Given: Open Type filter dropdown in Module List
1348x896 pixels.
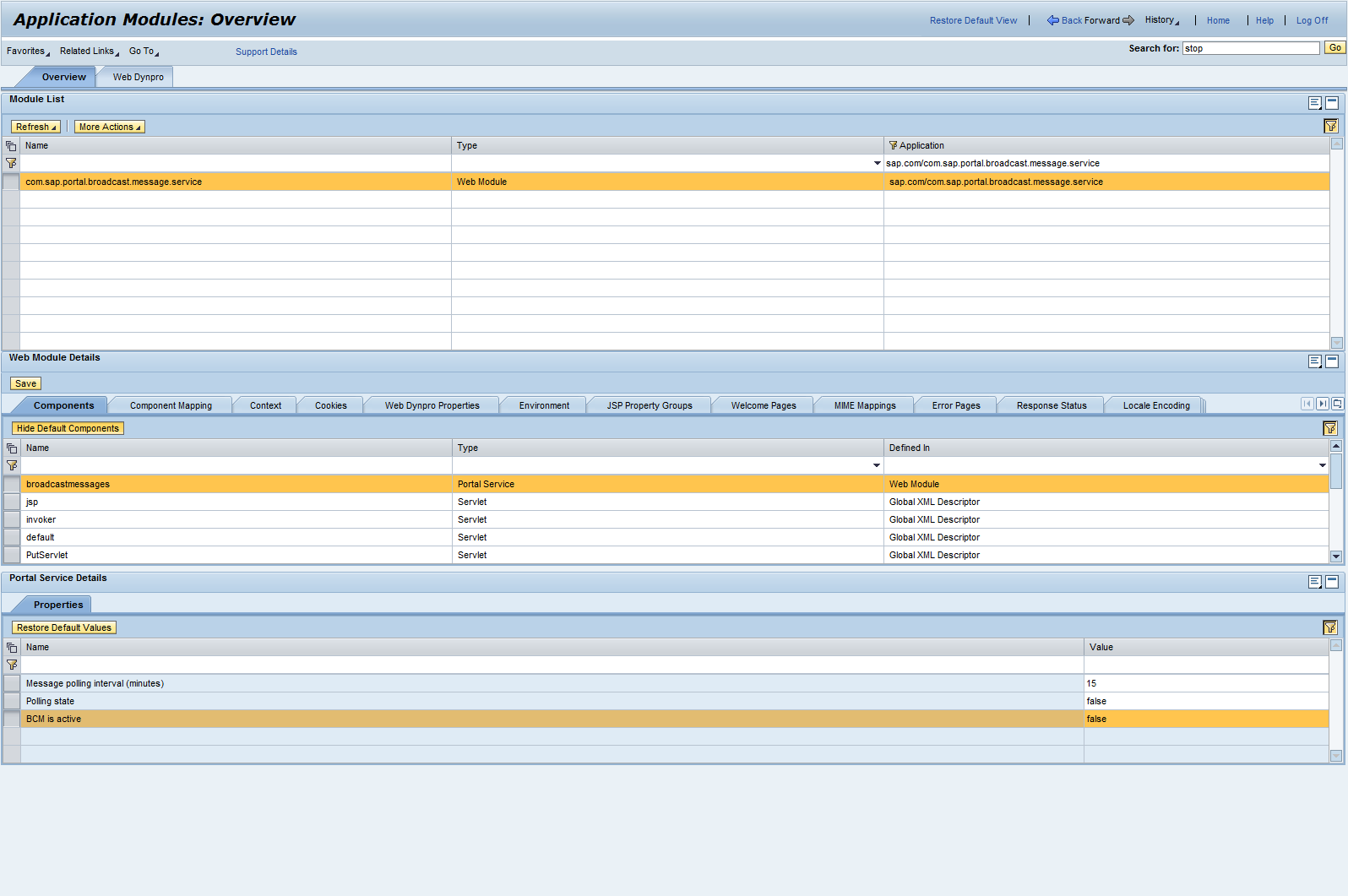Looking at the screenshot, I should coord(877,164).
